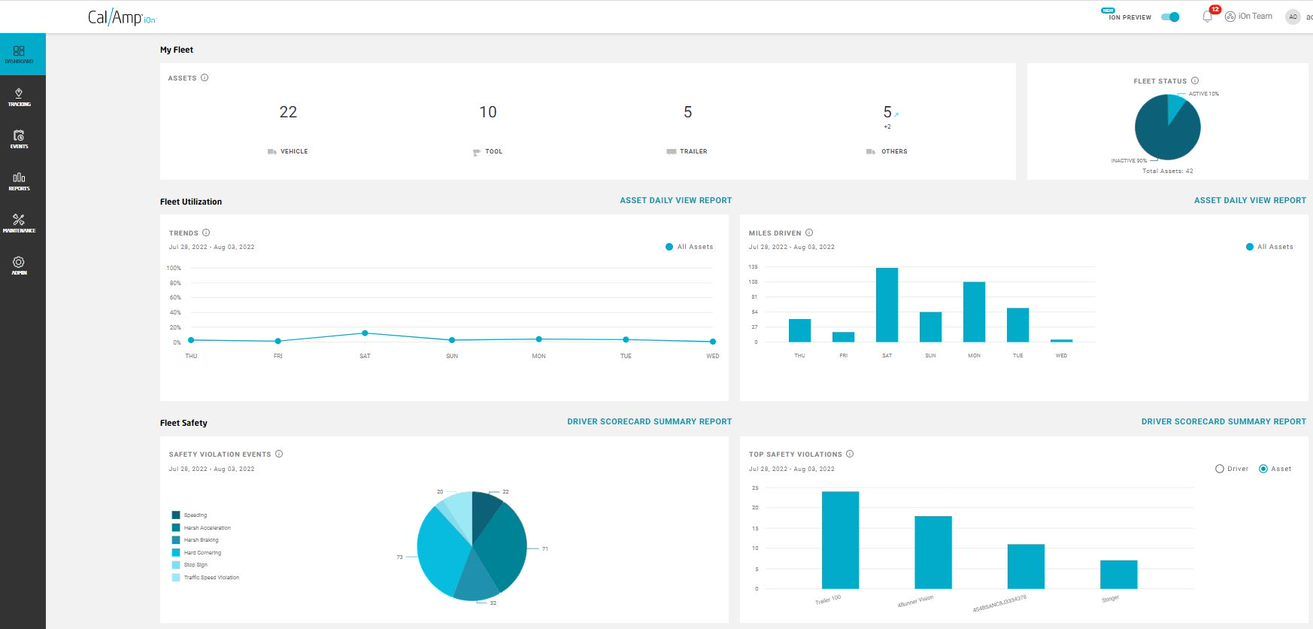Open the notifications bell with 12 badge
Image resolution: width=1313 pixels, height=629 pixels.
1207,17
